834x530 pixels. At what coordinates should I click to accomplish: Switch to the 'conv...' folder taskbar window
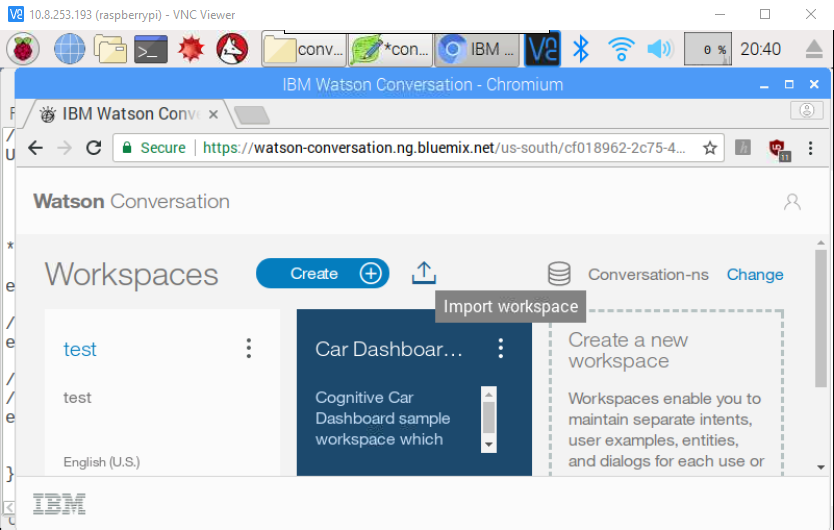pos(304,49)
